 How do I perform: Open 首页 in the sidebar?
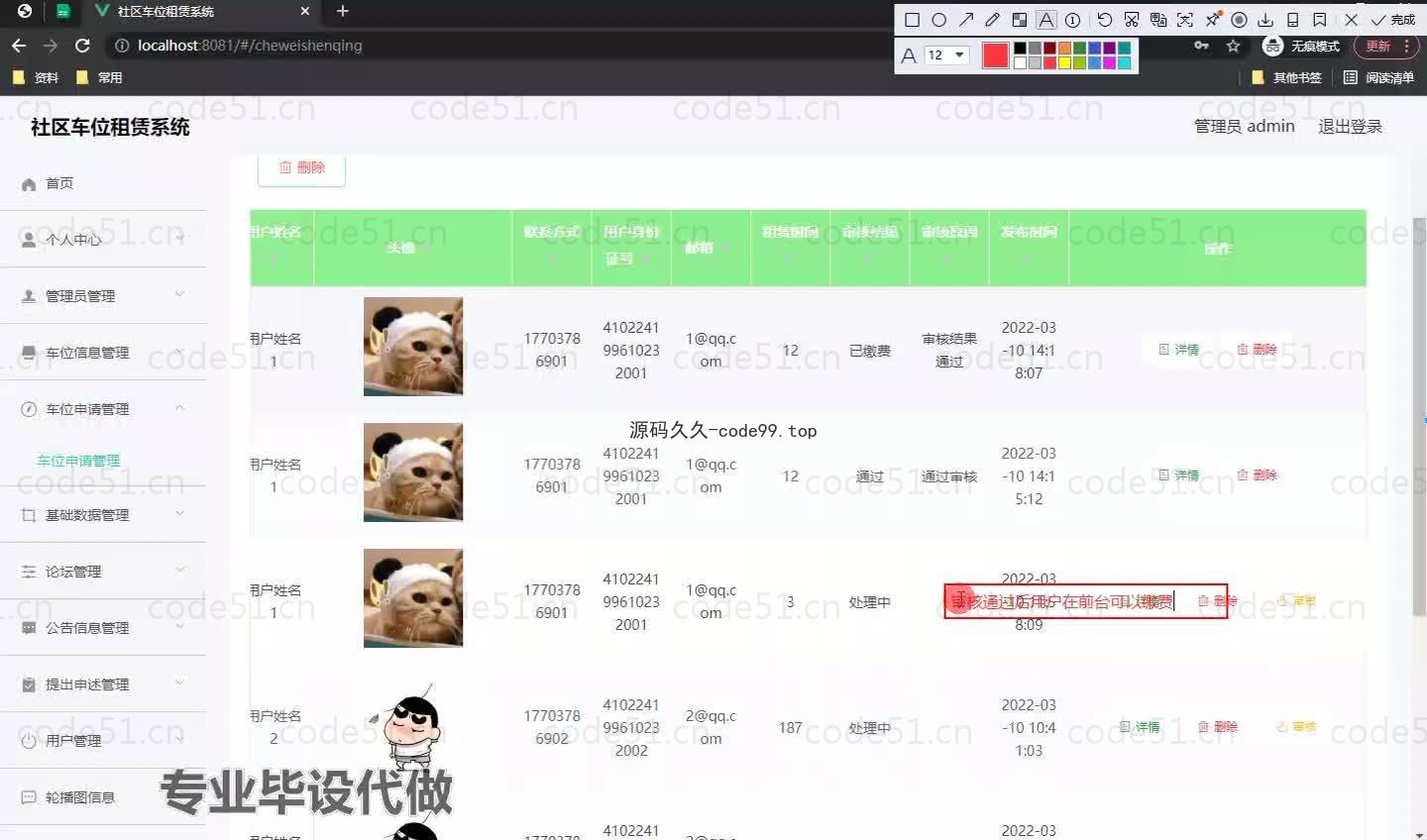click(x=103, y=183)
